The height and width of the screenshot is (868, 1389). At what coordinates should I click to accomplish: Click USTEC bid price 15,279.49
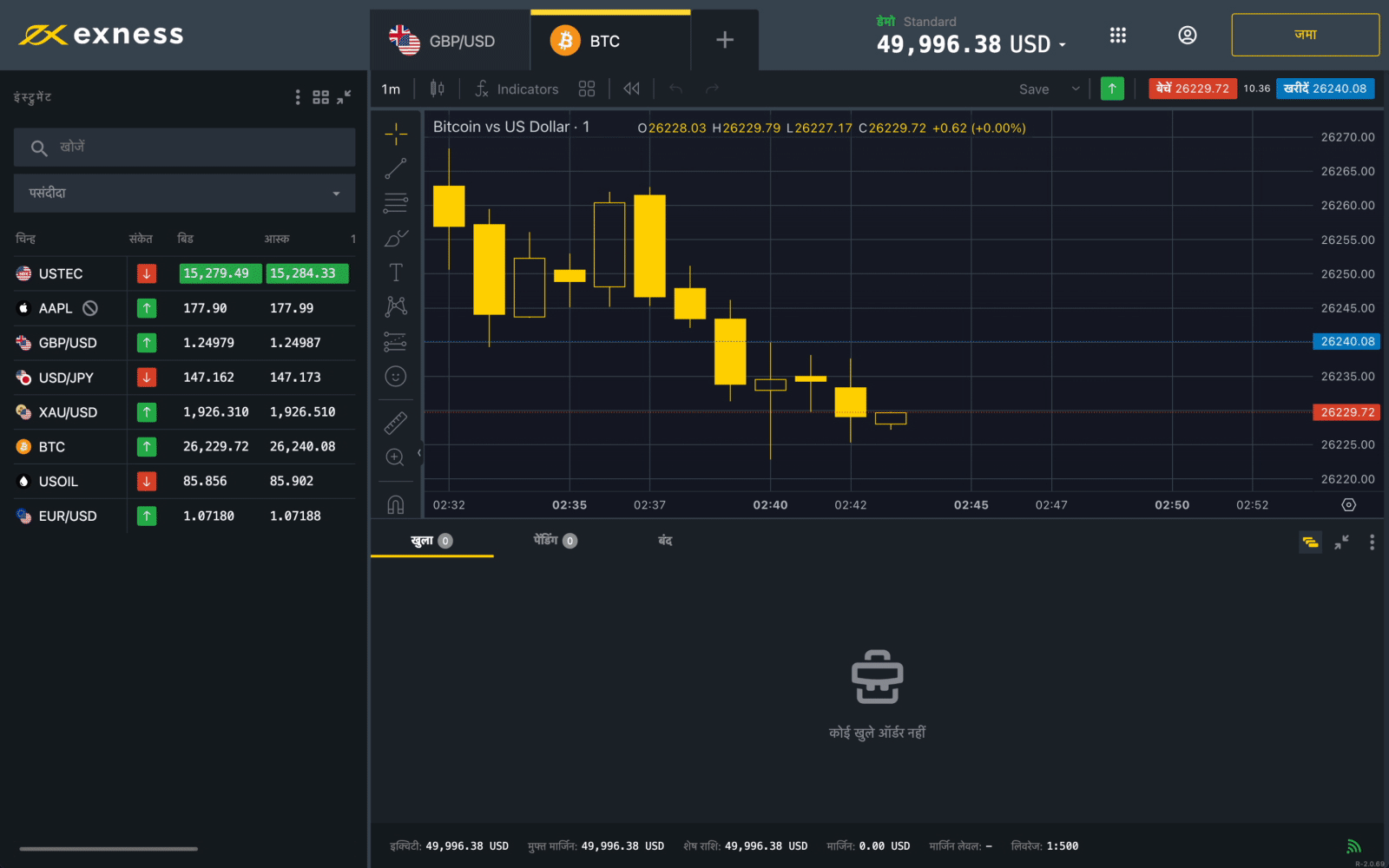pyautogui.click(x=220, y=273)
